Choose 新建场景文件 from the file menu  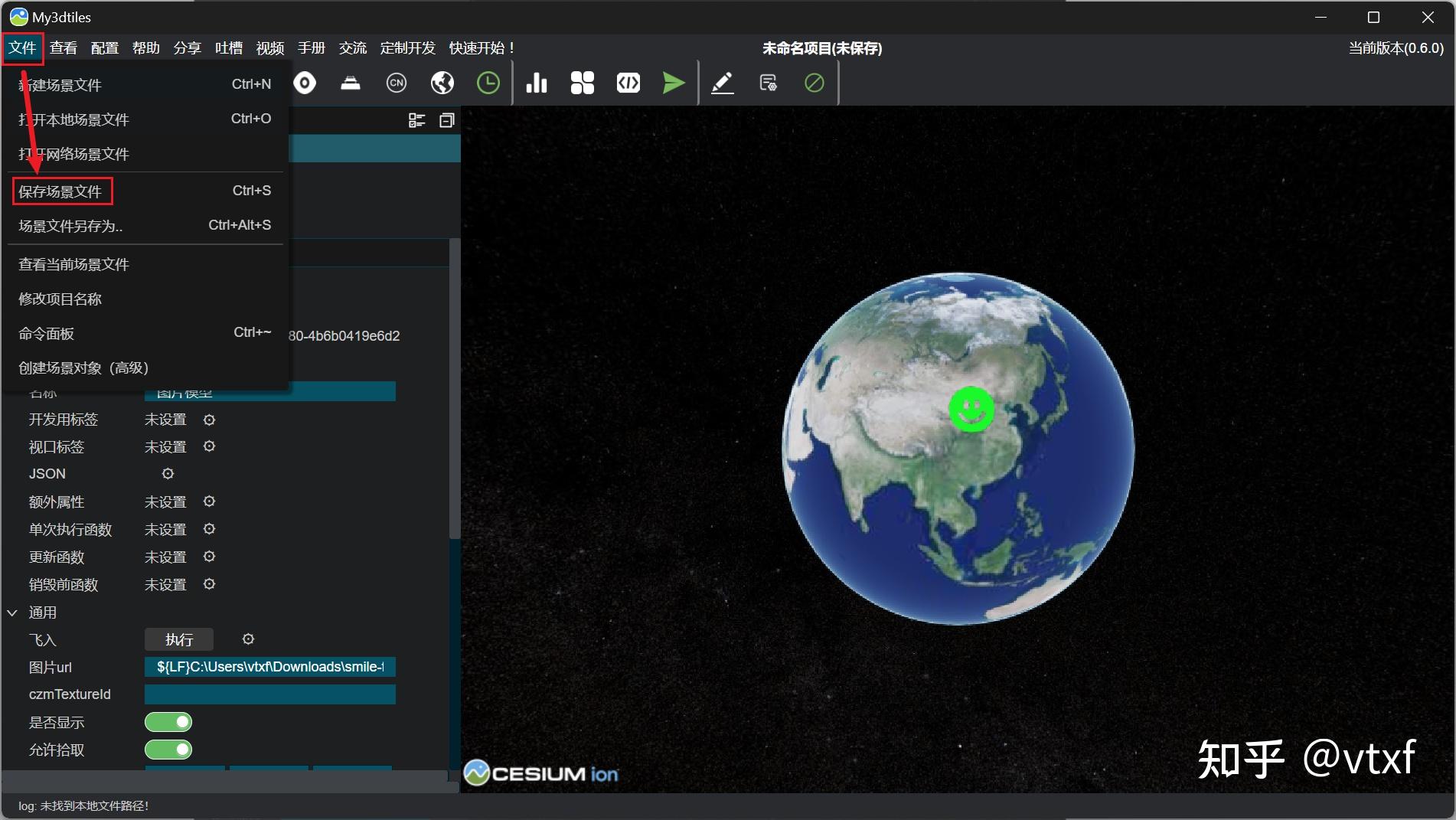pos(145,84)
